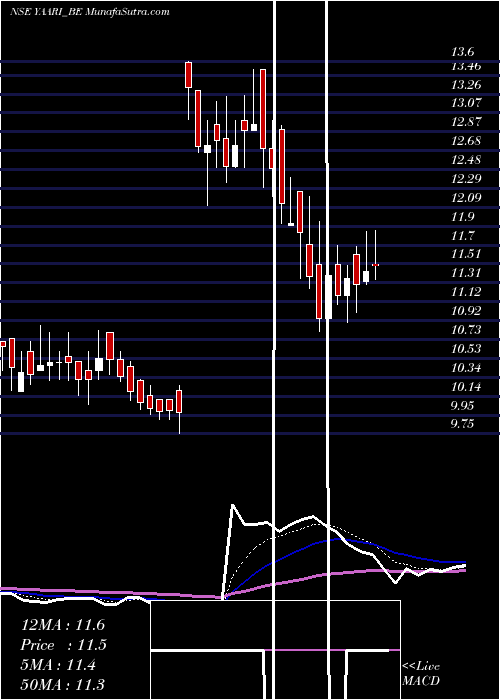Click the 11.7 price axis label
Viewport: 500px width, 700px height.
tap(462, 235)
